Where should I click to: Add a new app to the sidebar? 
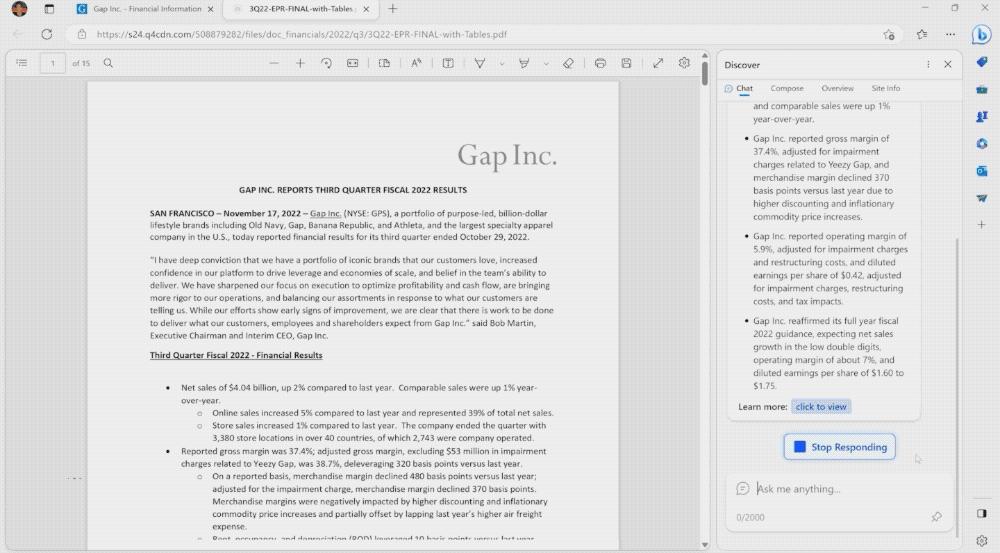tap(982, 225)
